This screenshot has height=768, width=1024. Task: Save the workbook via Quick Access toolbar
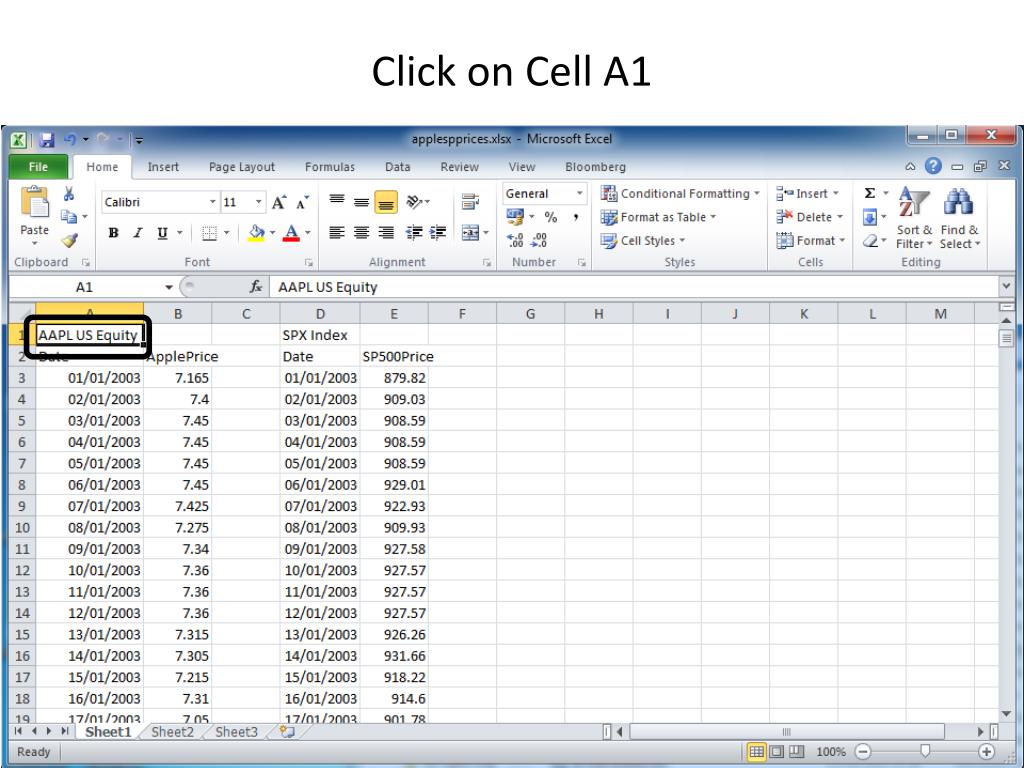tap(46, 140)
